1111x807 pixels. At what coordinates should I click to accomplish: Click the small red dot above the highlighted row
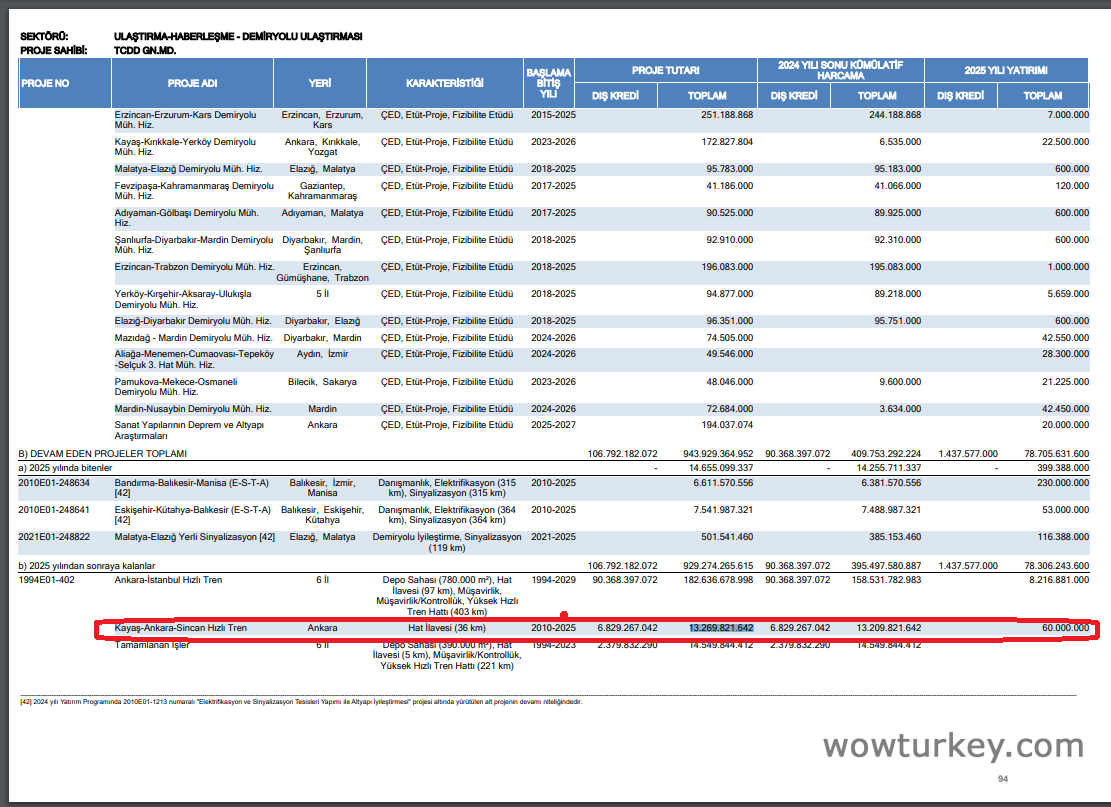tap(564, 615)
